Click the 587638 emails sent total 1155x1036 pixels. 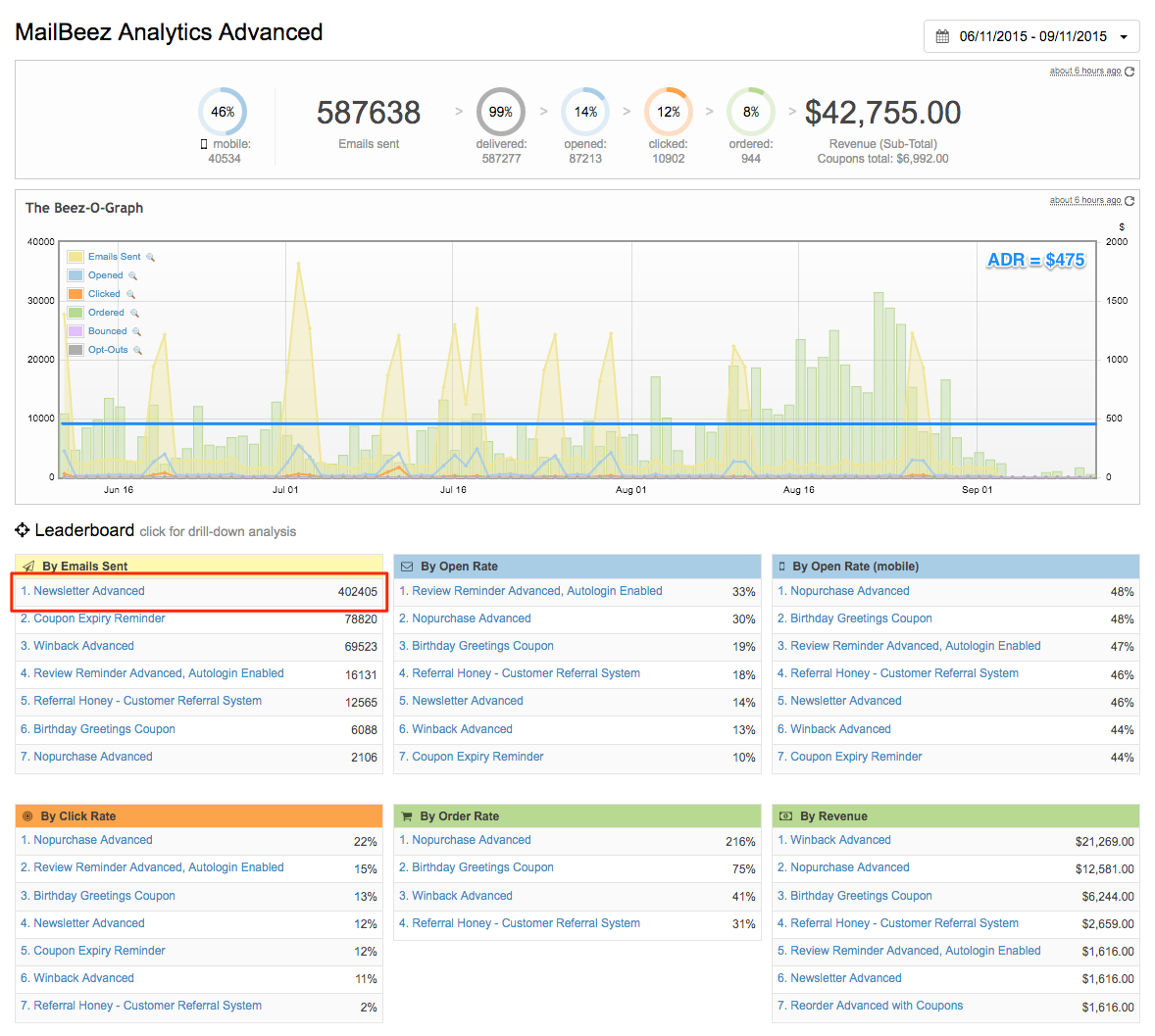point(369,113)
